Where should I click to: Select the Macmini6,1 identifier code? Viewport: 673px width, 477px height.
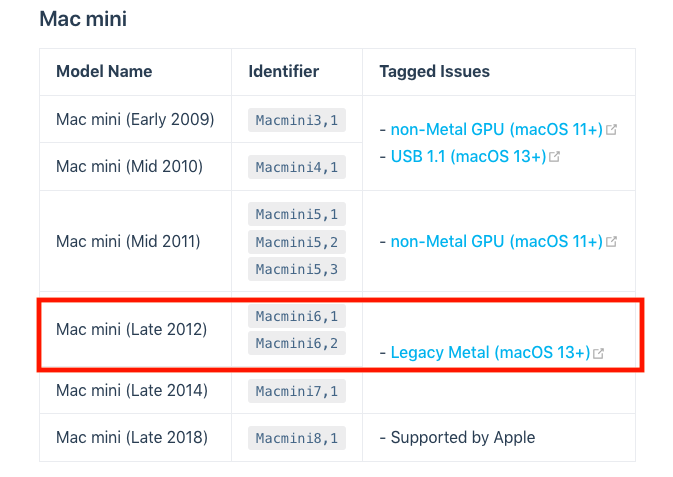(x=297, y=316)
